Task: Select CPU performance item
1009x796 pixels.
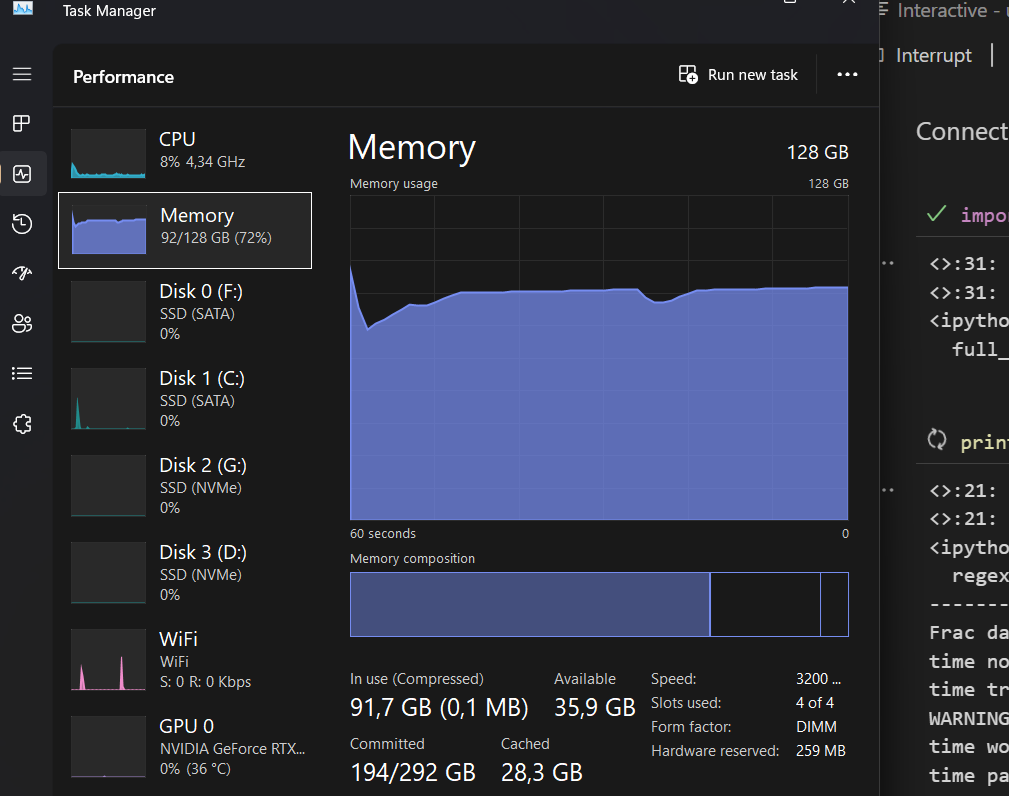Action: pyautogui.click(x=185, y=152)
